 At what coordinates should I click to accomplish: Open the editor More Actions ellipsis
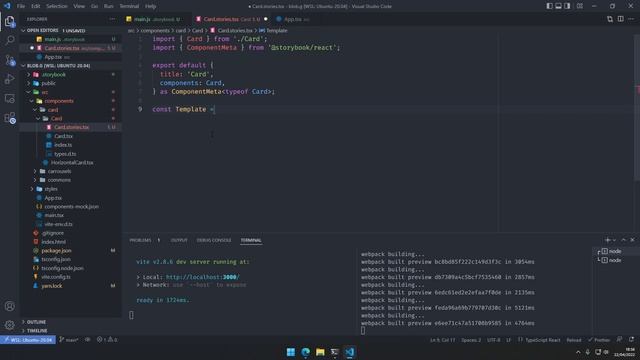point(631,19)
